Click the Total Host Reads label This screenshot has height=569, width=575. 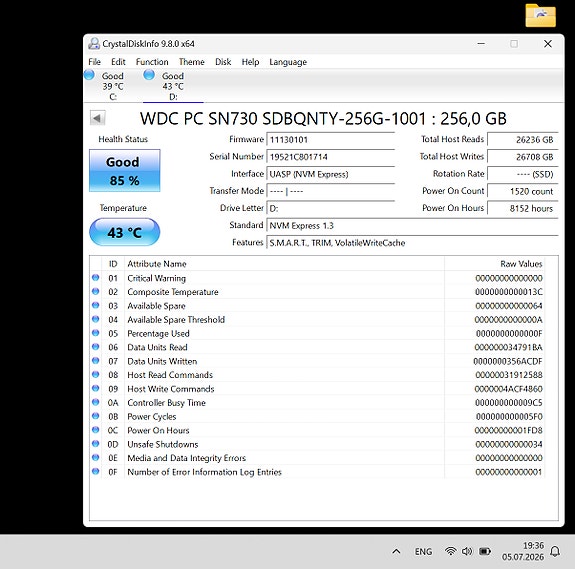click(452, 139)
